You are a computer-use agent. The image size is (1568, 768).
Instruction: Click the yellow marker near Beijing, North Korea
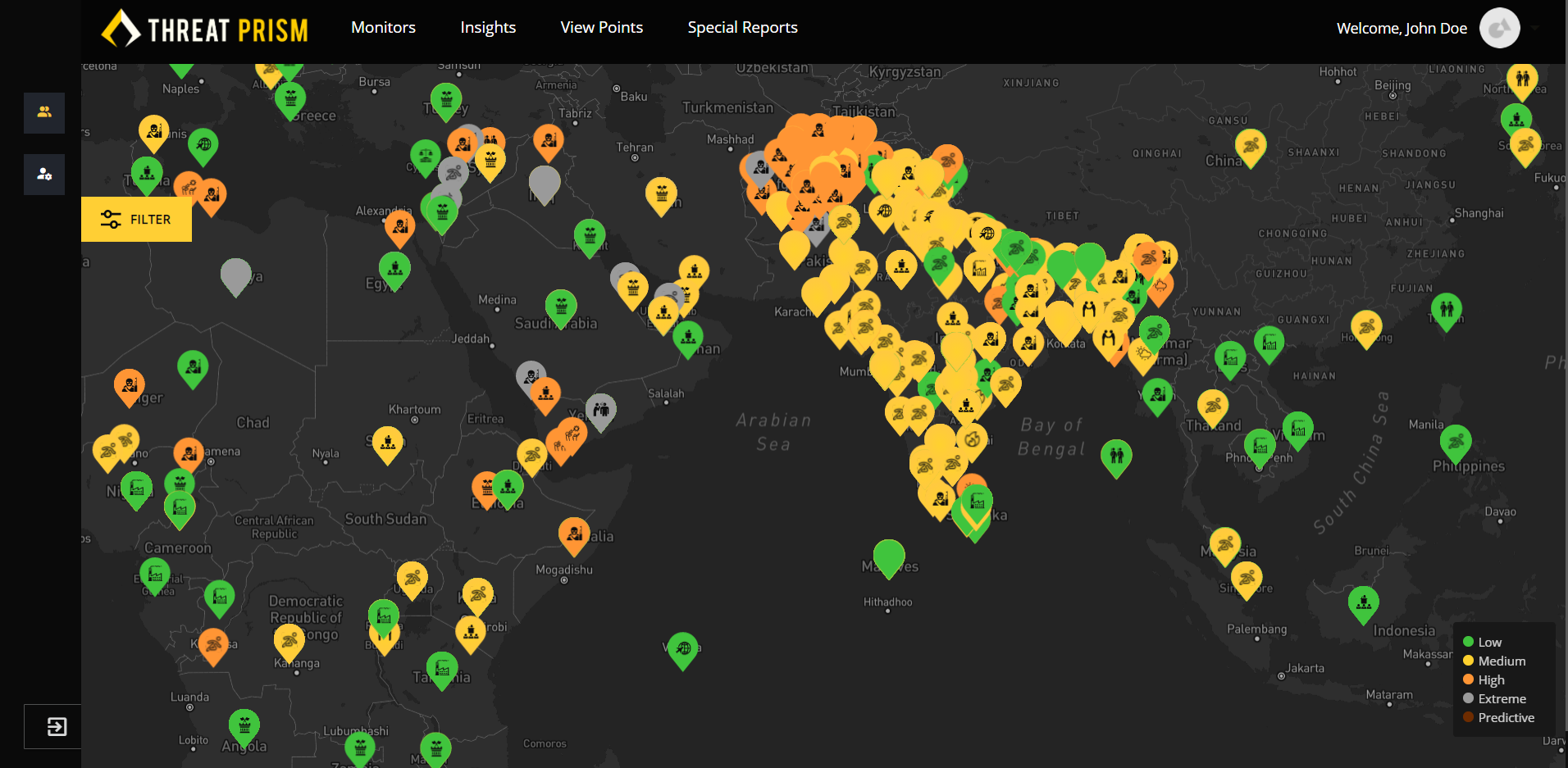pyautogui.click(x=1522, y=80)
